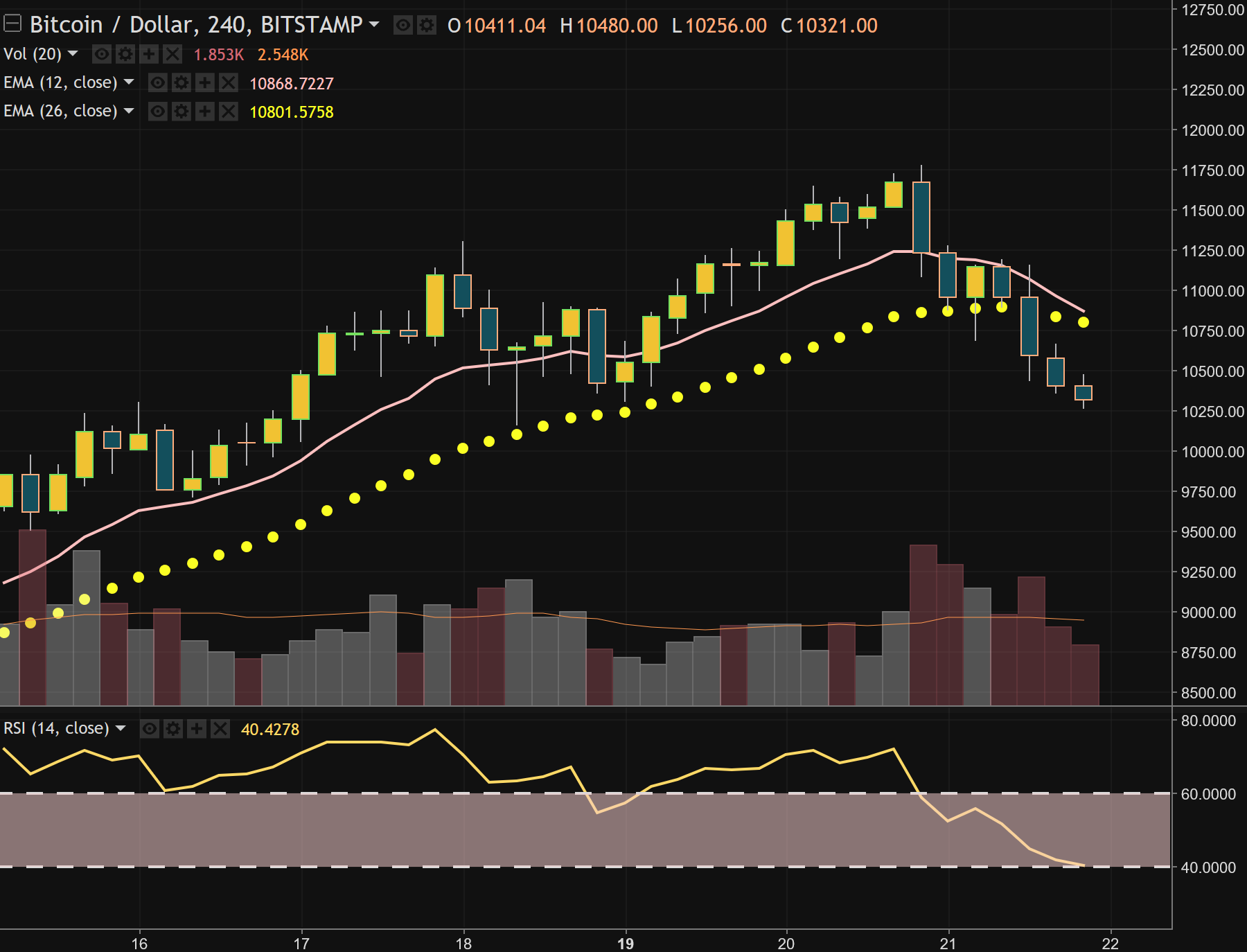Click the low price value 10256.00
Image resolution: width=1247 pixels, height=952 pixels.
click(726, 26)
